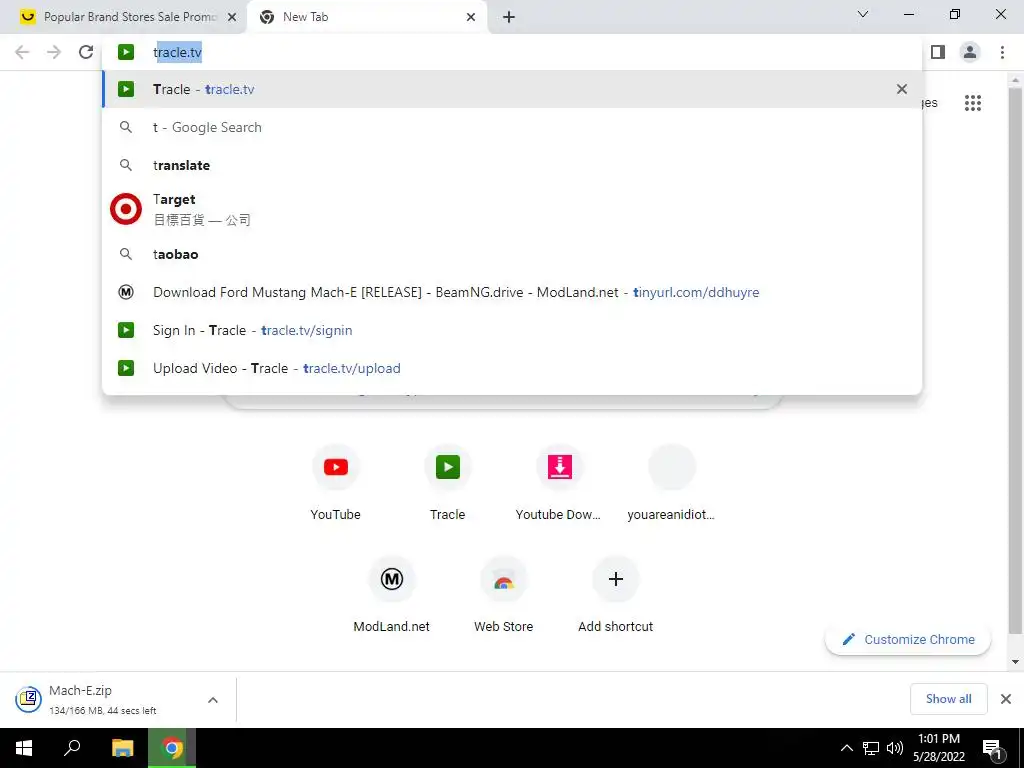Image resolution: width=1024 pixels, height=768 pixels.
Task: Open the tab search chevron
Action: 862,14
